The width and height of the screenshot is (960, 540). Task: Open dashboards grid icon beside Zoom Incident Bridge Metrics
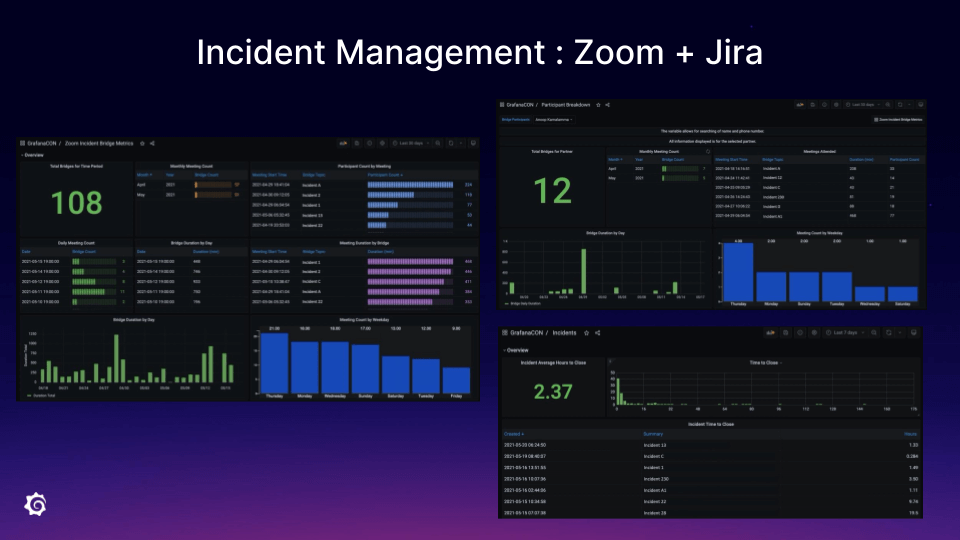(23, 143)
